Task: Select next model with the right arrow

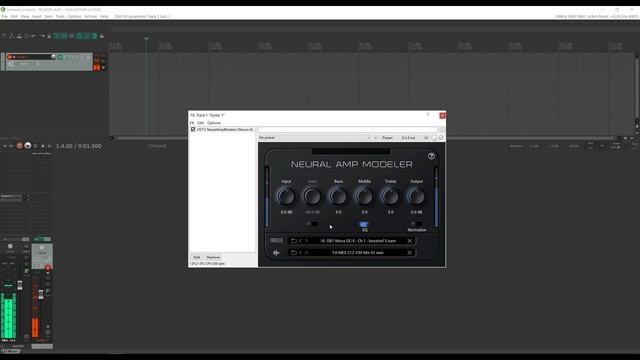Action: [307, 241]
